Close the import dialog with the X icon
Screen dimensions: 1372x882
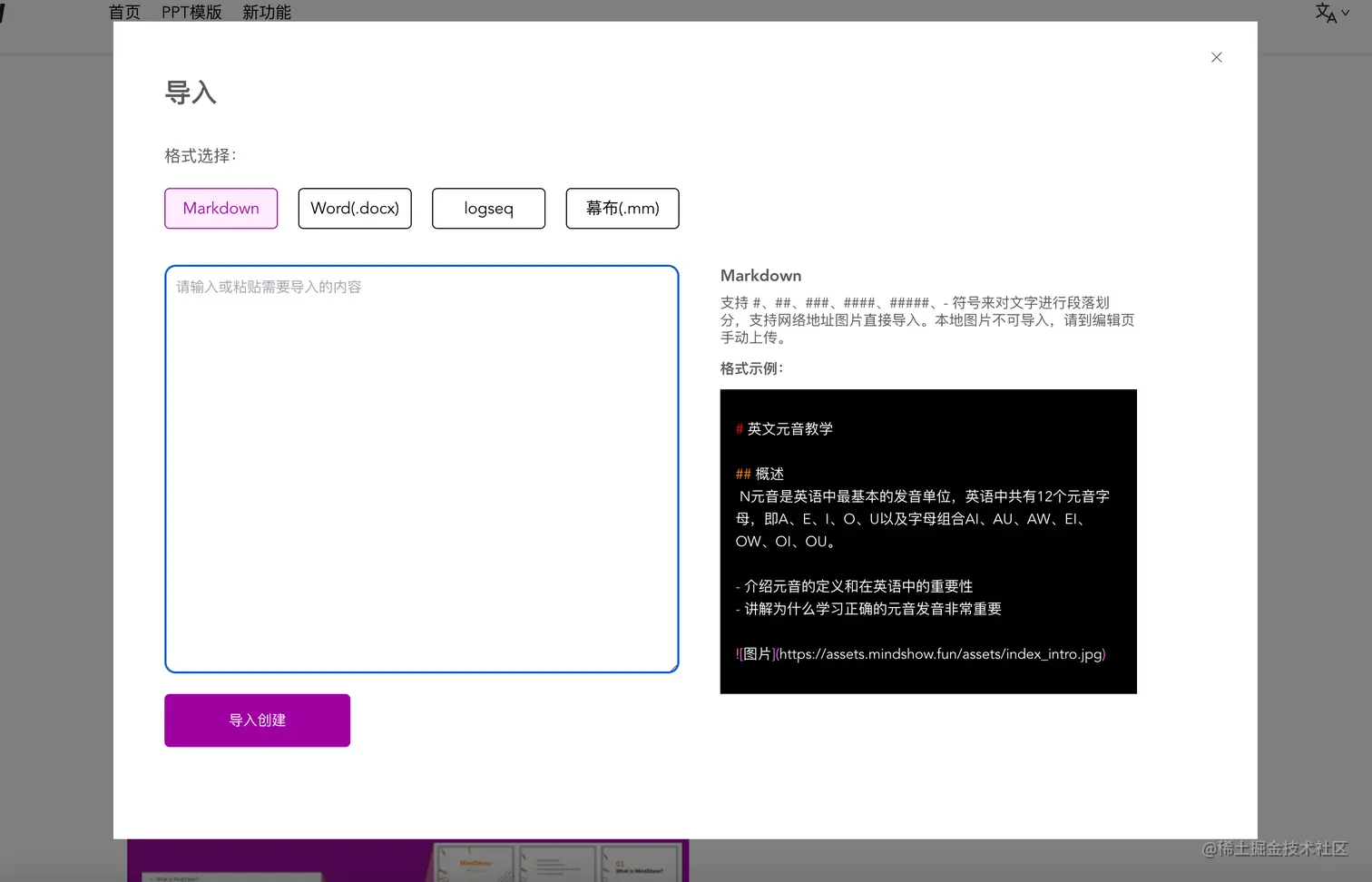point(1216,57)
